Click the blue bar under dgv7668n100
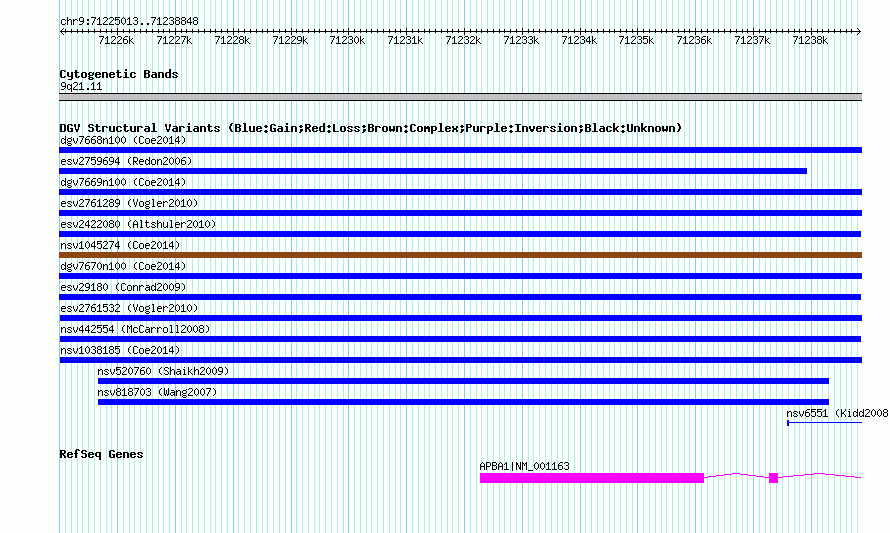Viewport: 890px width, 533px height. (460, 150)
